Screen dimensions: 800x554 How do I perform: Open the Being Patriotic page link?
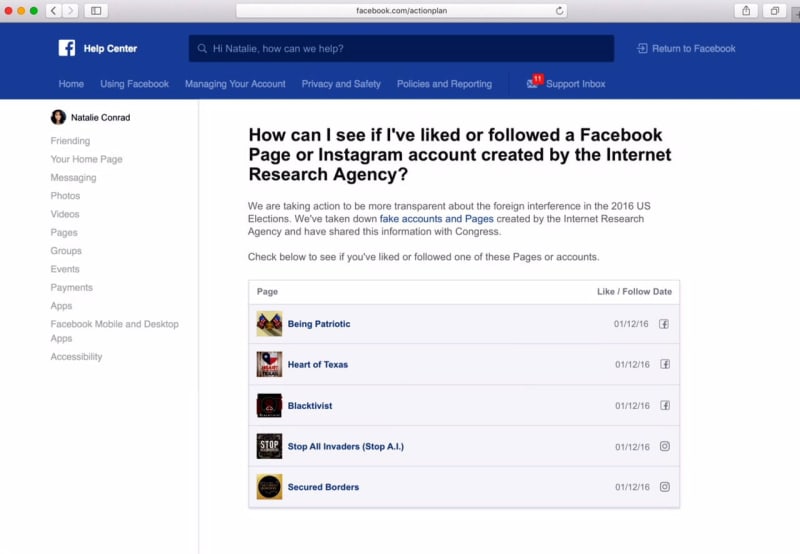(319, 324)
